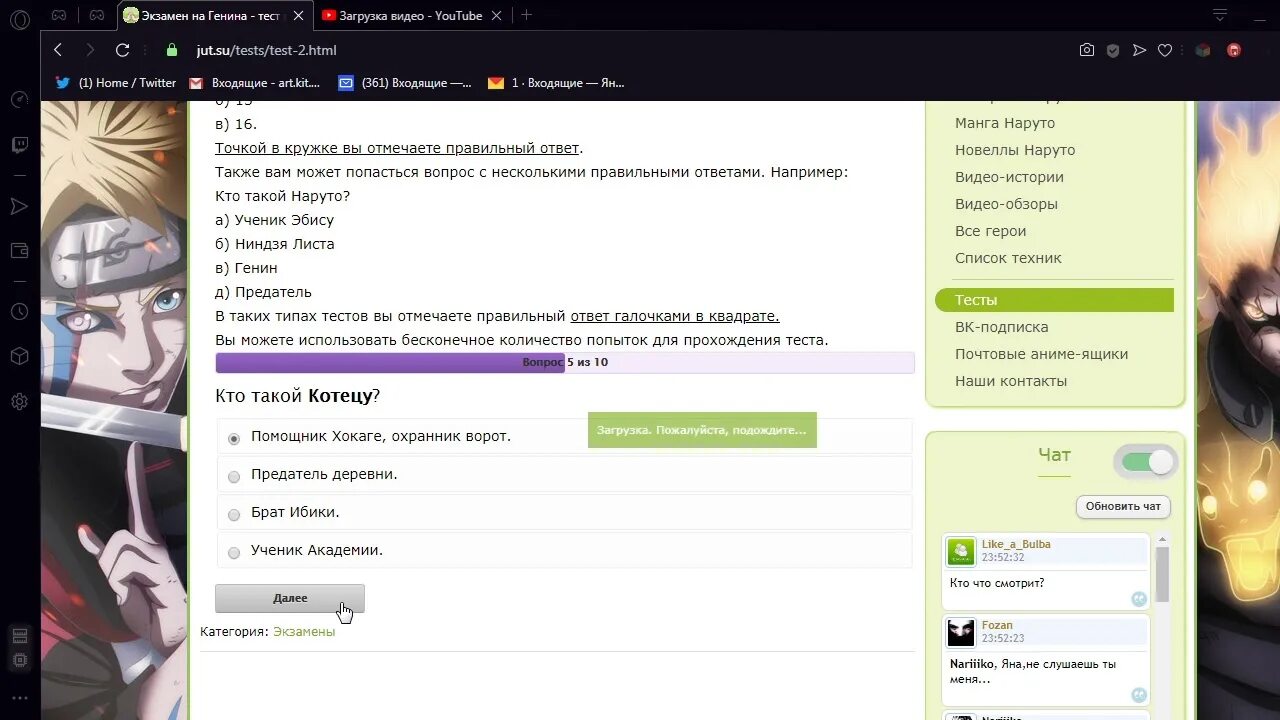Open Новеллы Наруто menu item
The width and height of the screenshot is (1280, 720).
point(1015,150)
